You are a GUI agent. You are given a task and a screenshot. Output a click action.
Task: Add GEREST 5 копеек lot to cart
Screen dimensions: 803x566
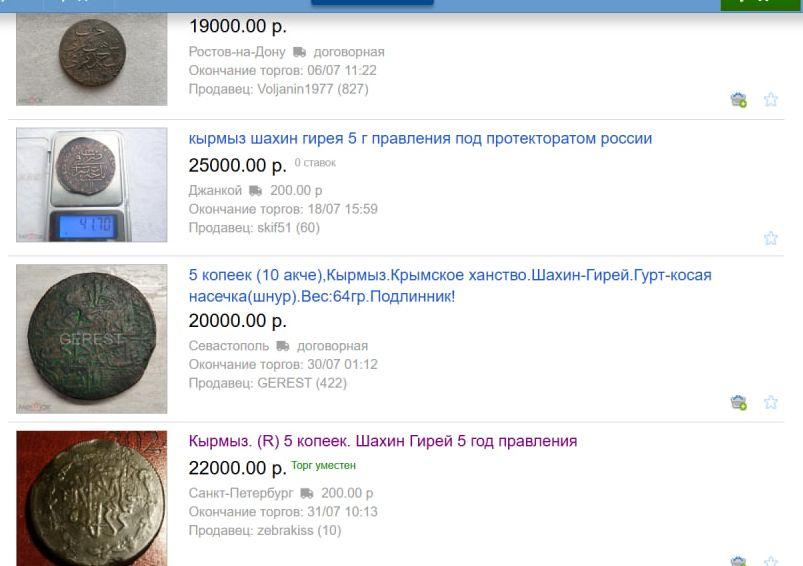click(738, 403)
